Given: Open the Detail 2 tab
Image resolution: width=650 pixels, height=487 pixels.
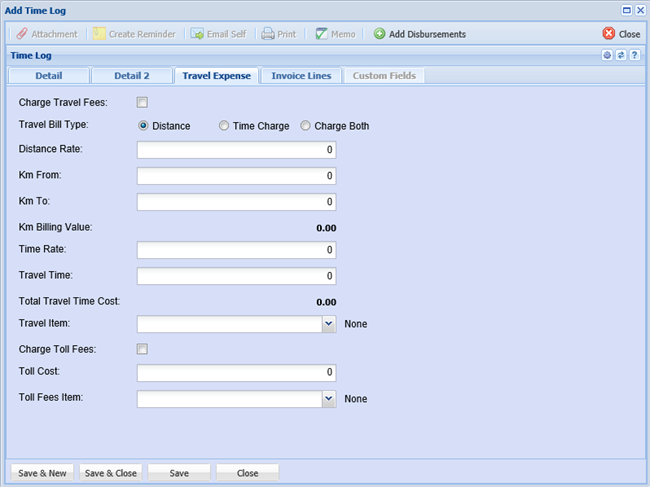Looking at the screenshot, I should [x=130, y=76].
